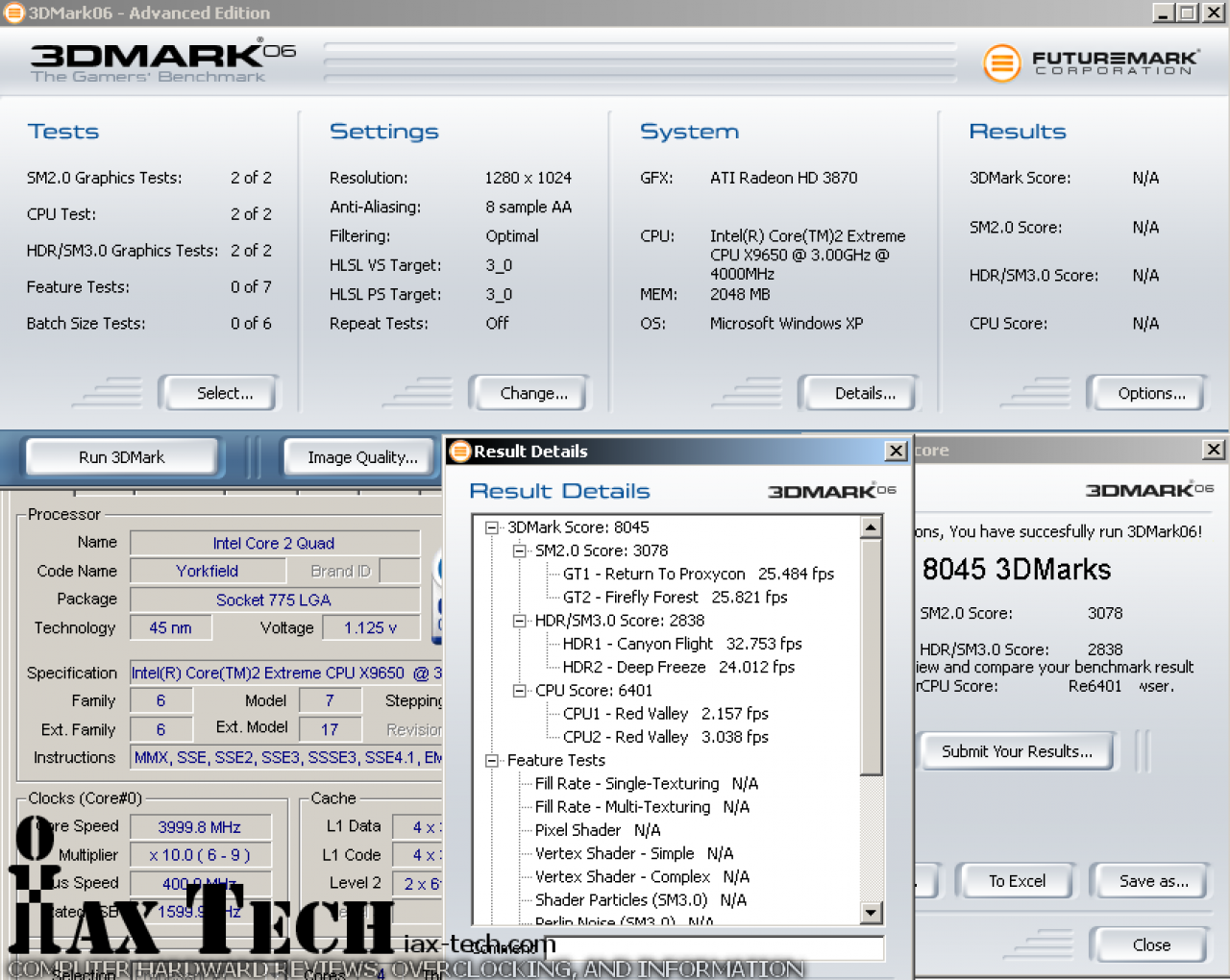The image size is (1230, 980).
Task: Select HDR2 - Deep Freeze row
Action: tap(678, 667)
